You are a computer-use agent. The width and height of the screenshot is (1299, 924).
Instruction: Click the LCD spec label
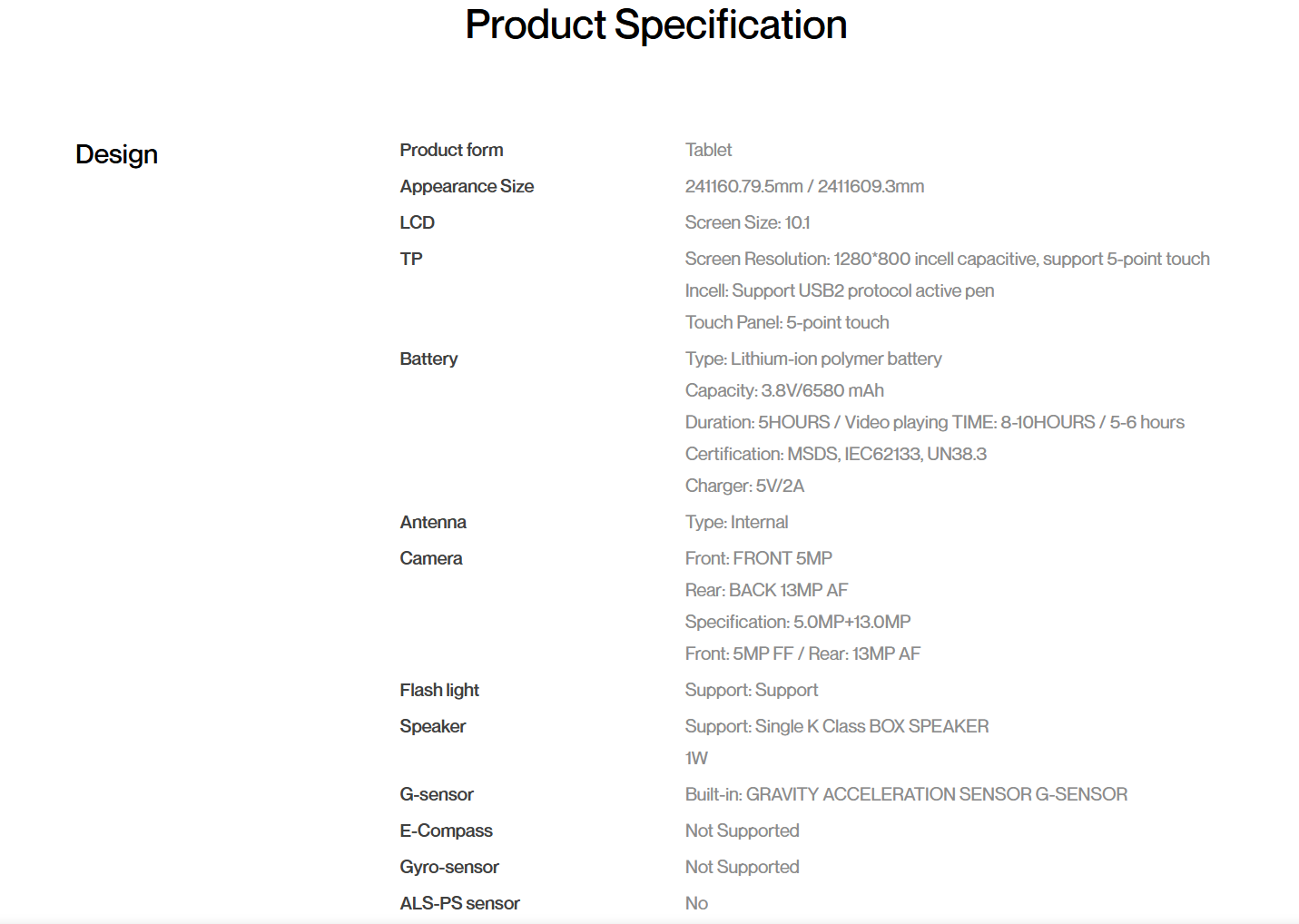(417, 222)
